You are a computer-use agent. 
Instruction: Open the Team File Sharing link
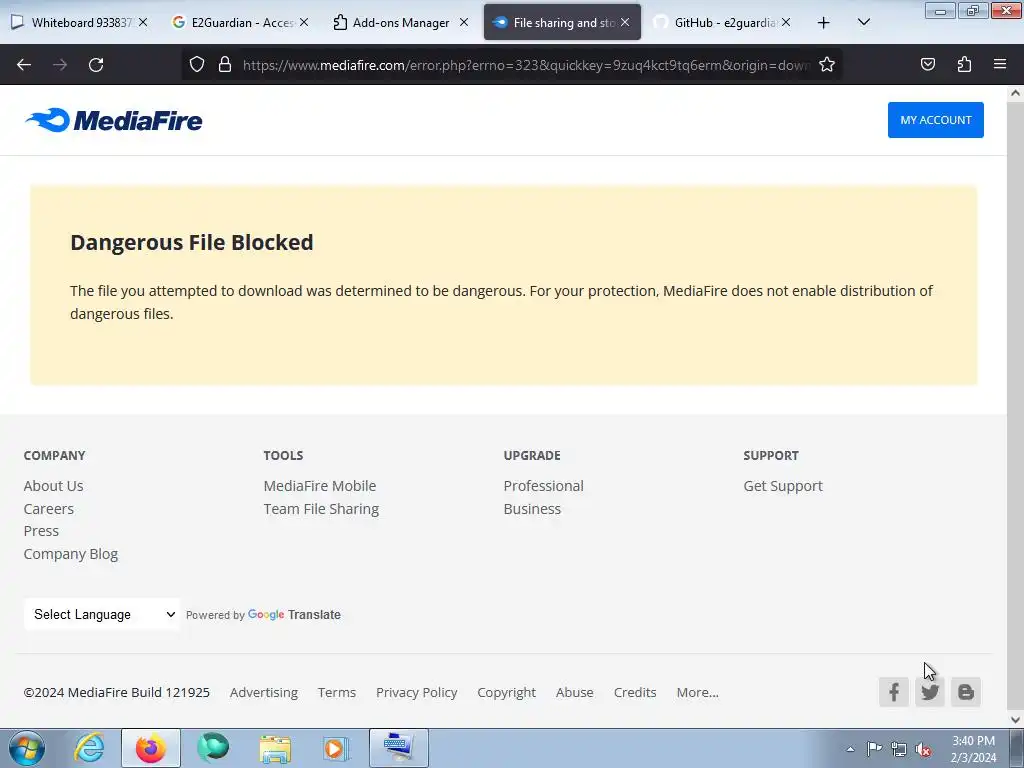321,509
